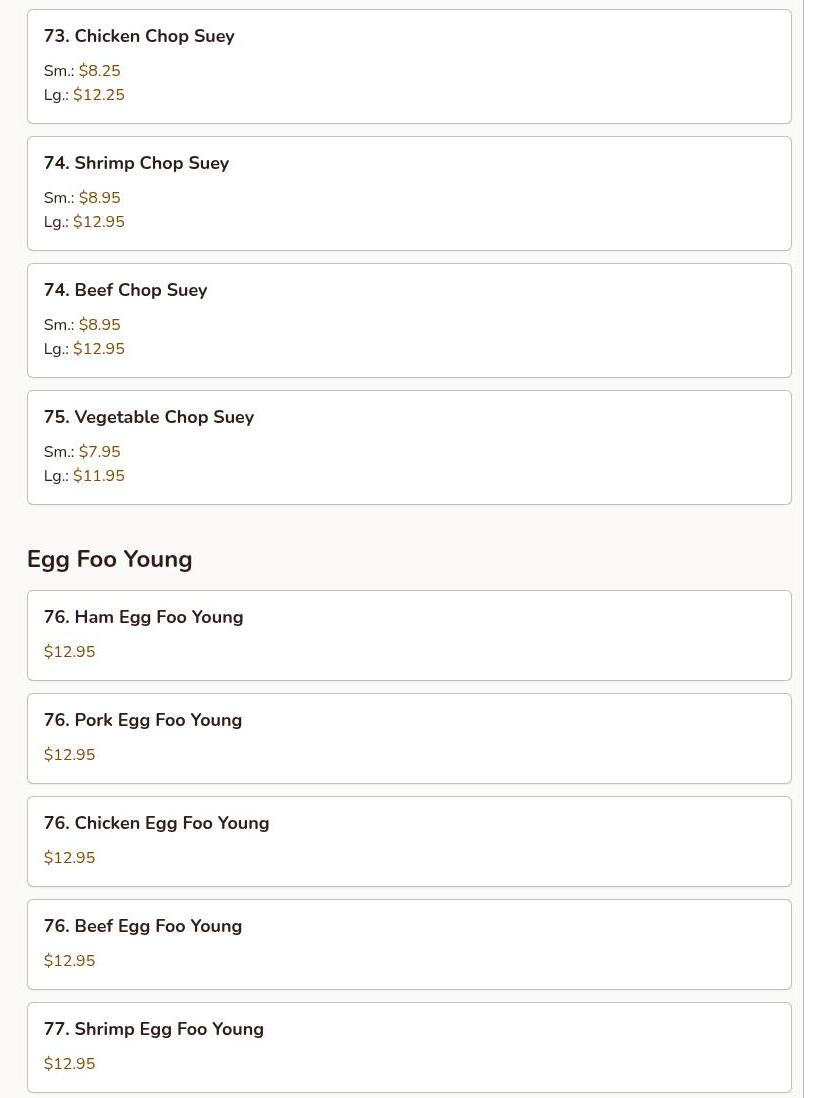Image resolution: width=824 pixels, height=1098 pixels.
Task: Click Chicken Chop Suey small price $8.25
Action: point(99,71)
